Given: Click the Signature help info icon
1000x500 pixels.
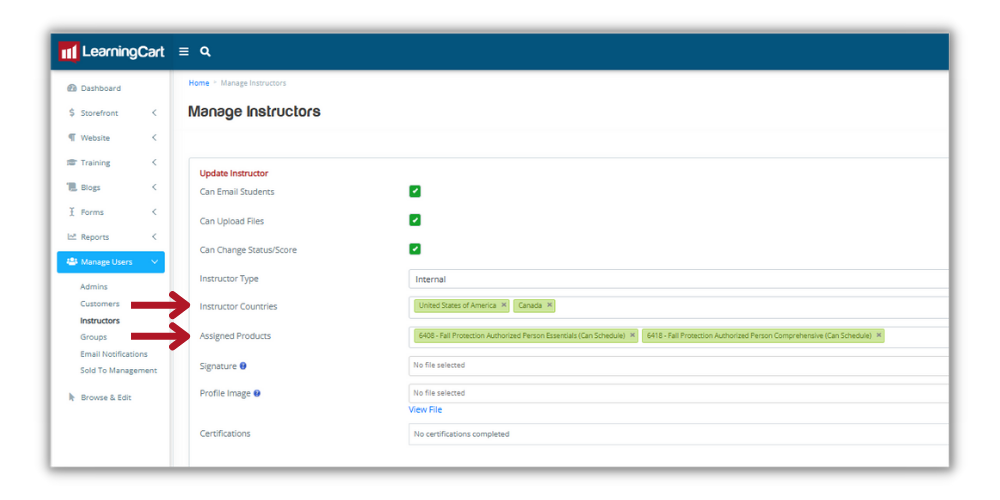Looking at the screenshot, I should point(243,366).
